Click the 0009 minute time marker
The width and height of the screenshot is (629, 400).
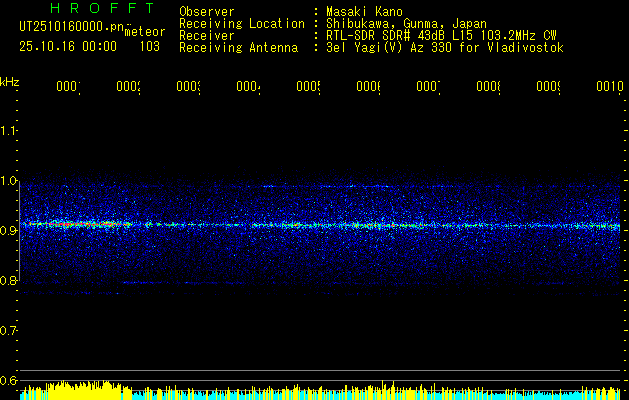coord(548,87)
